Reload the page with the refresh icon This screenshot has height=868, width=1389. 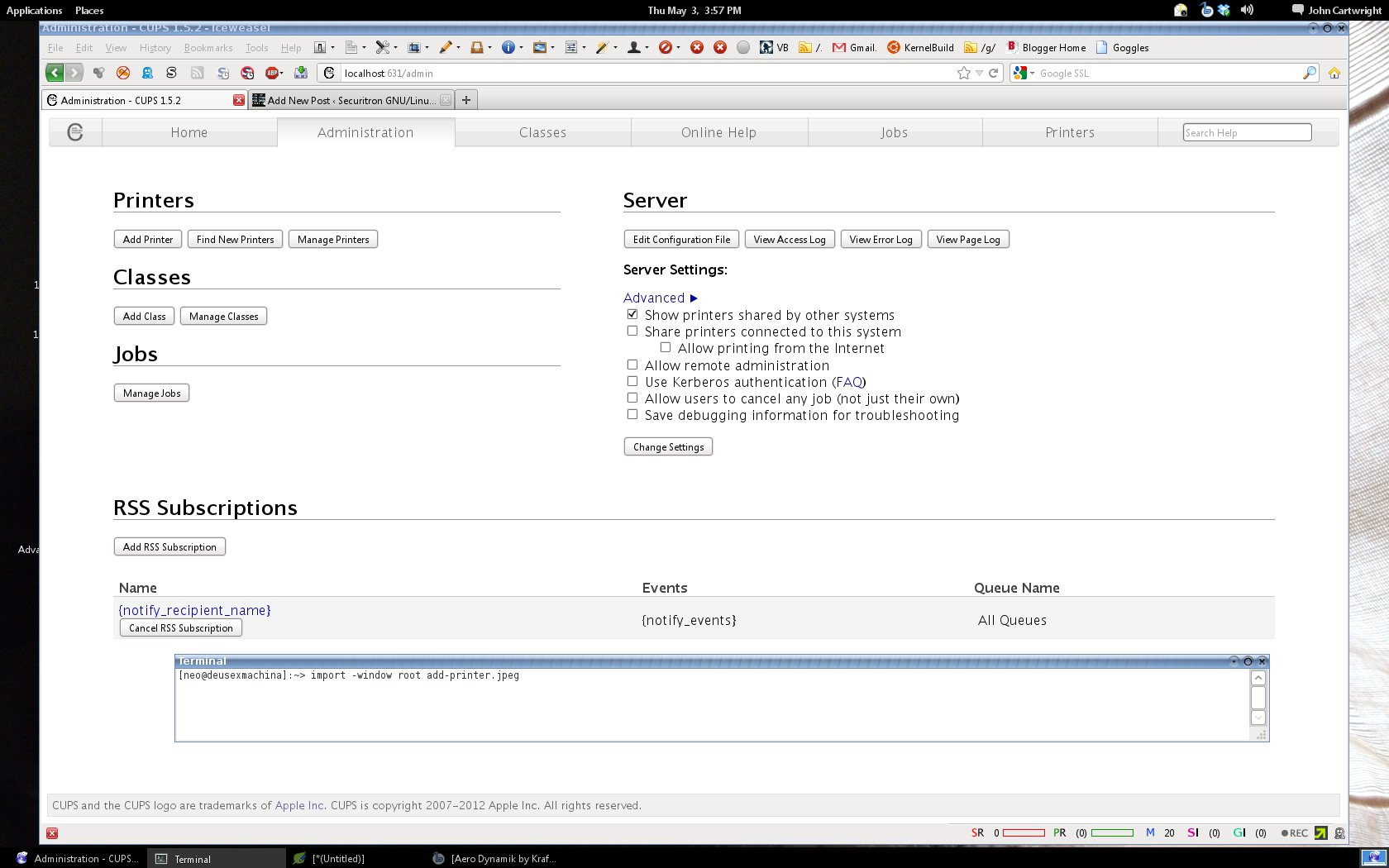pyautogui.click(x=993, y=73)
